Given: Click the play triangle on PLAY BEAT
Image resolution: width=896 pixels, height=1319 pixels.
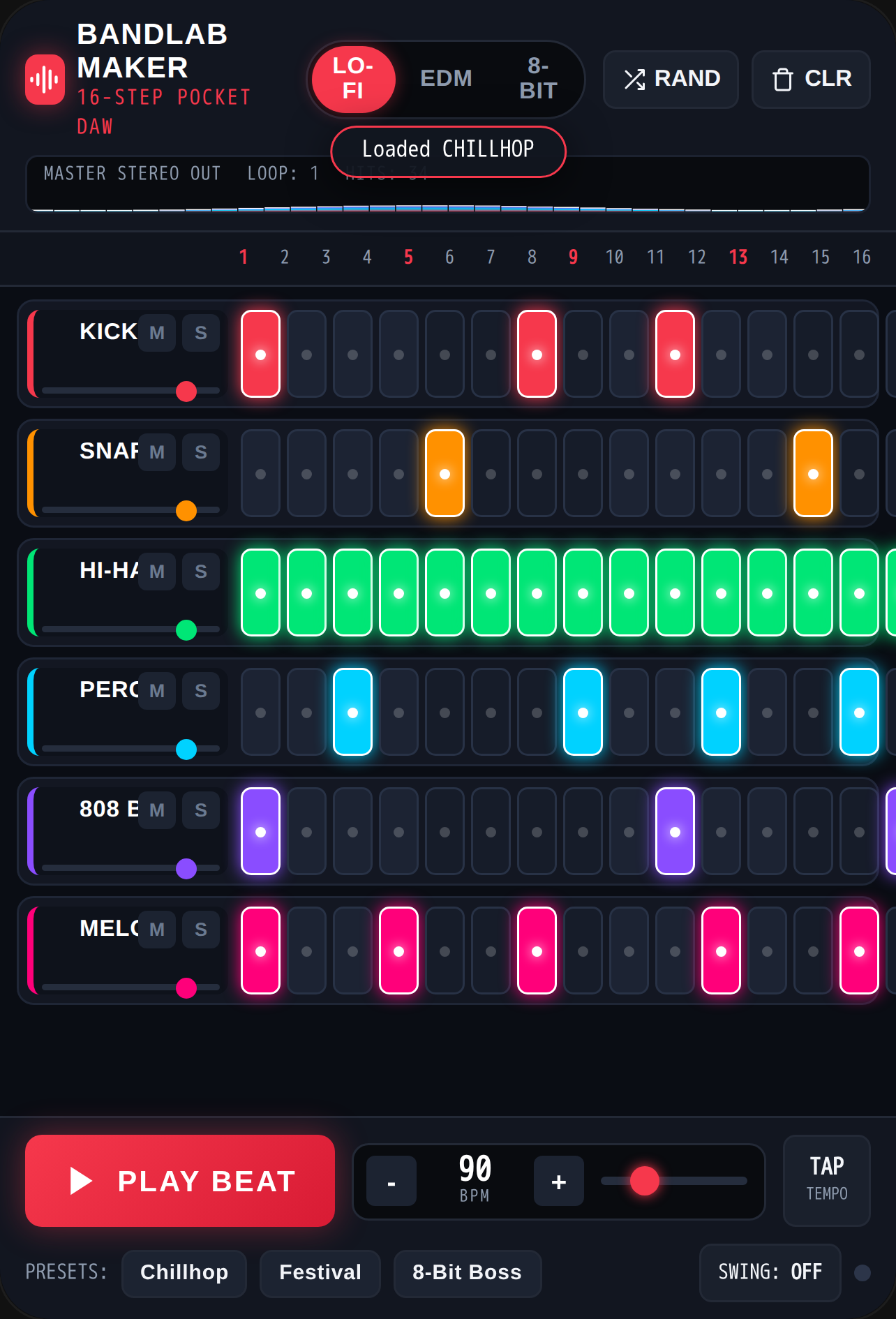Looking at the screenshot, I should (x=82, y=1181).
